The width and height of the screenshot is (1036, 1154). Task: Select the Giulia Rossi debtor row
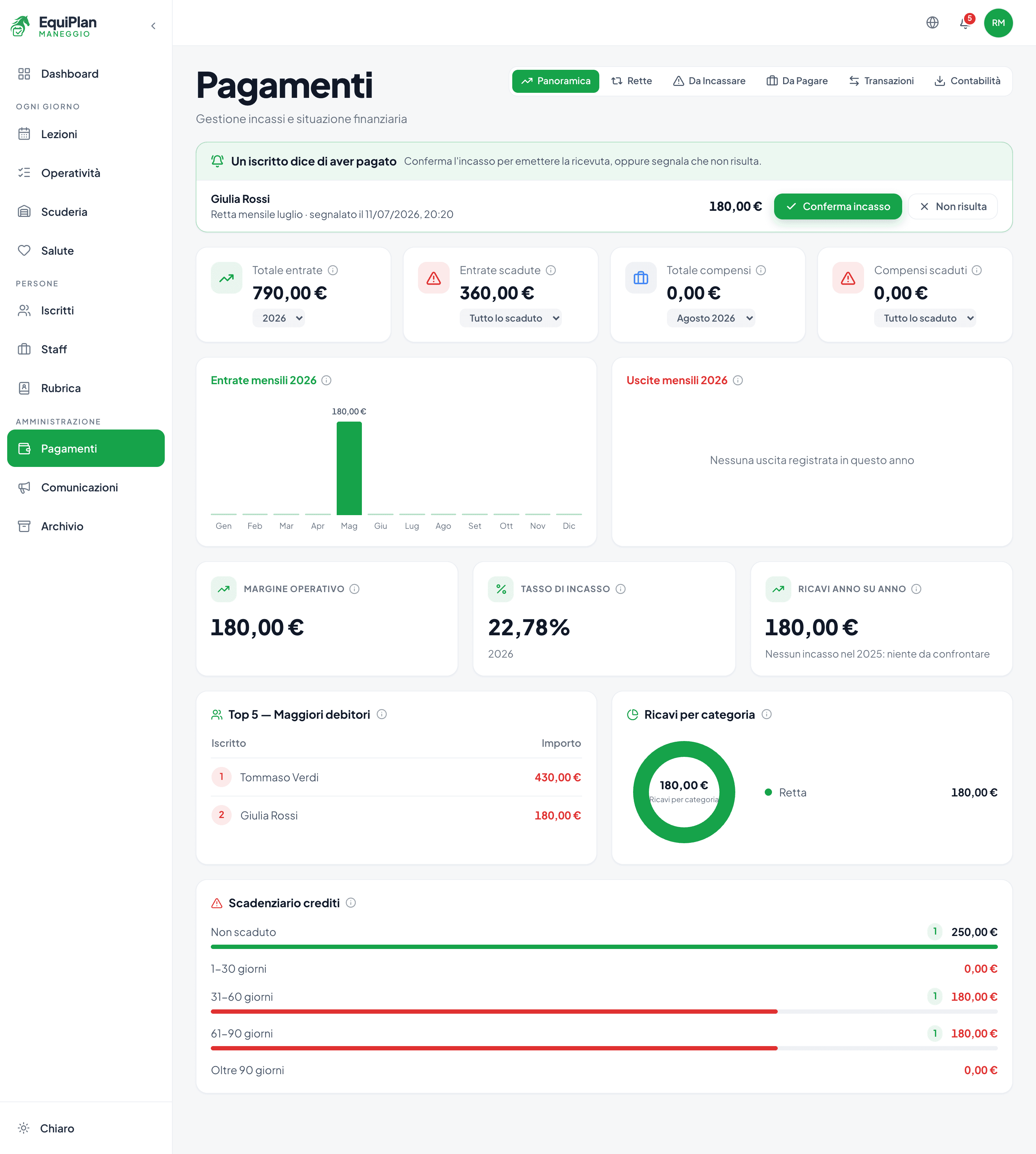(396, 815)
